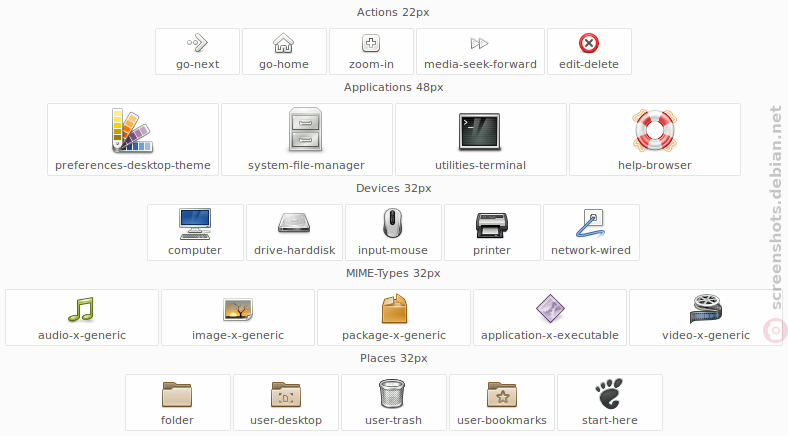Click the video-x-generic film reel icon
The image size is (788, 436).
pos(706,309)
